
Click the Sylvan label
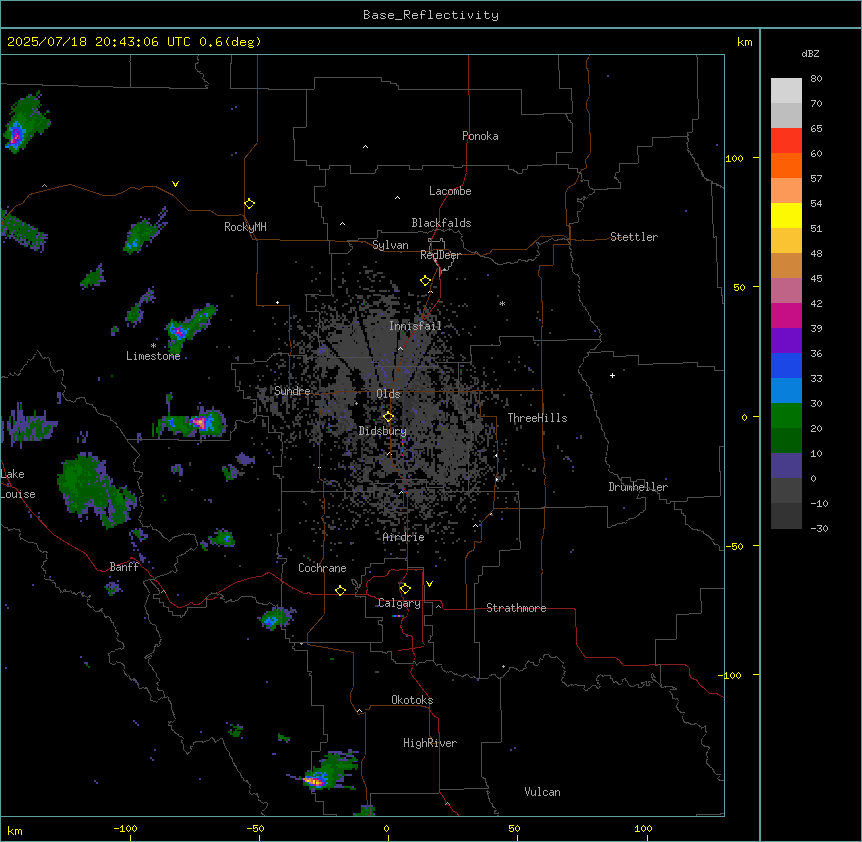pyautogui.click(x=390, y=245)
